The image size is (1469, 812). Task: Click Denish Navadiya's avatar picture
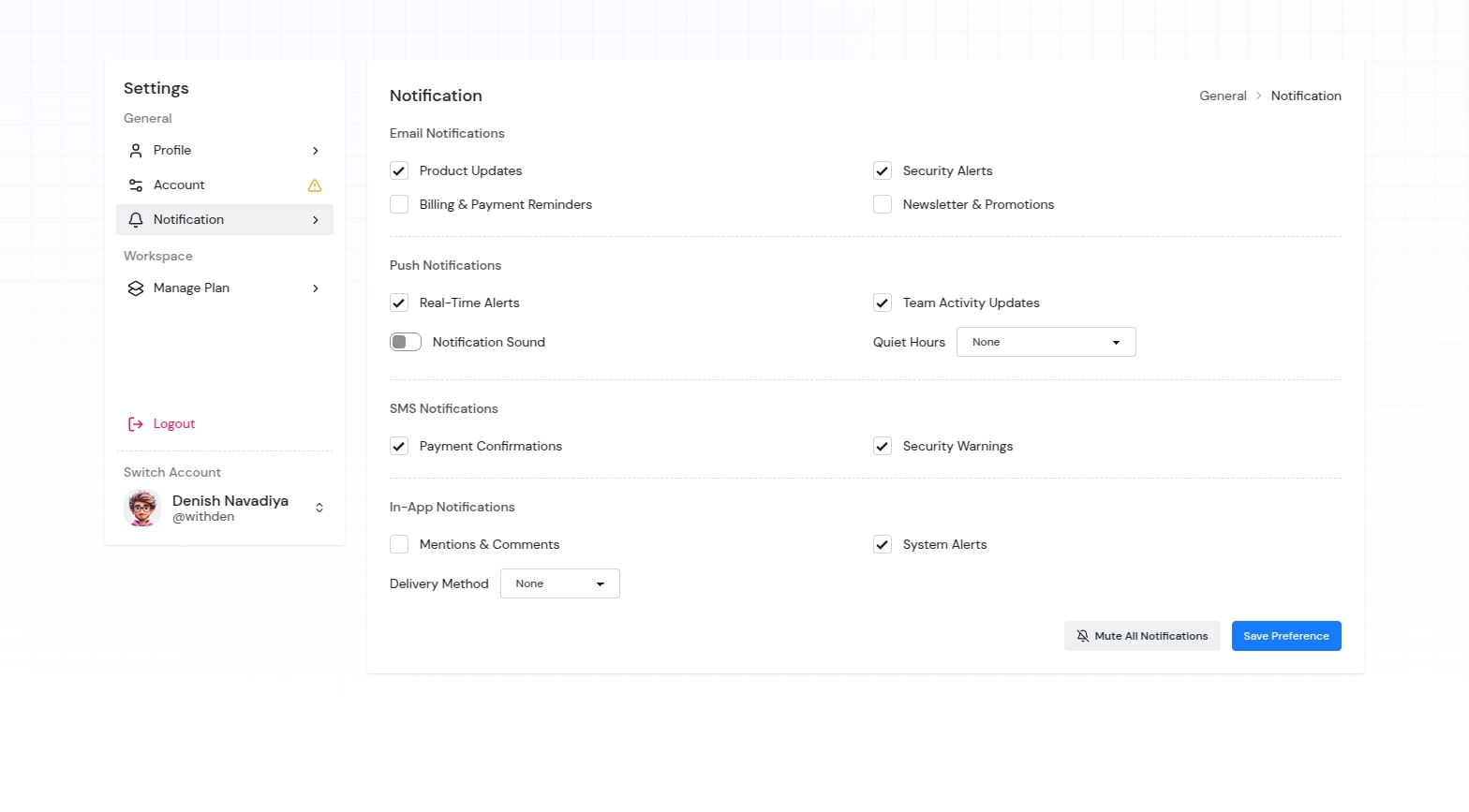click(142, 508)
